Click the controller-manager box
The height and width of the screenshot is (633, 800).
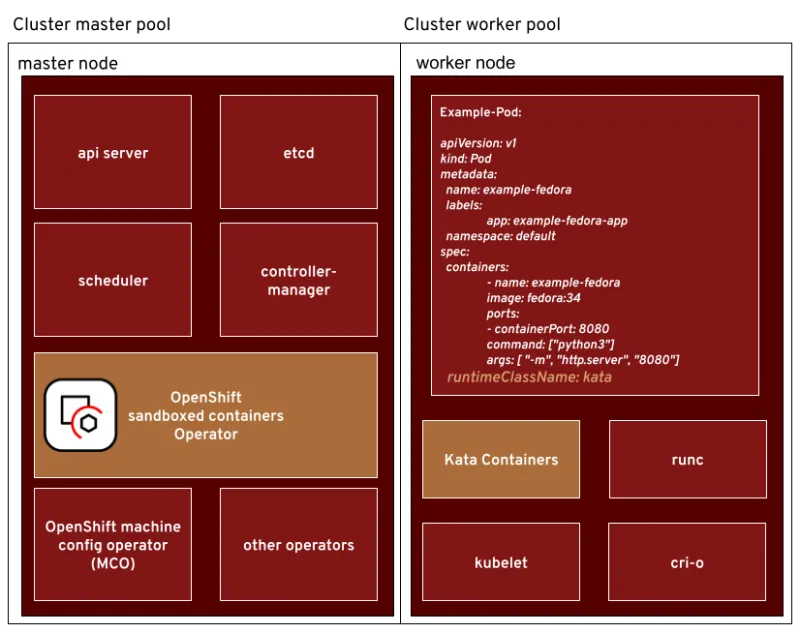[299, 280]
